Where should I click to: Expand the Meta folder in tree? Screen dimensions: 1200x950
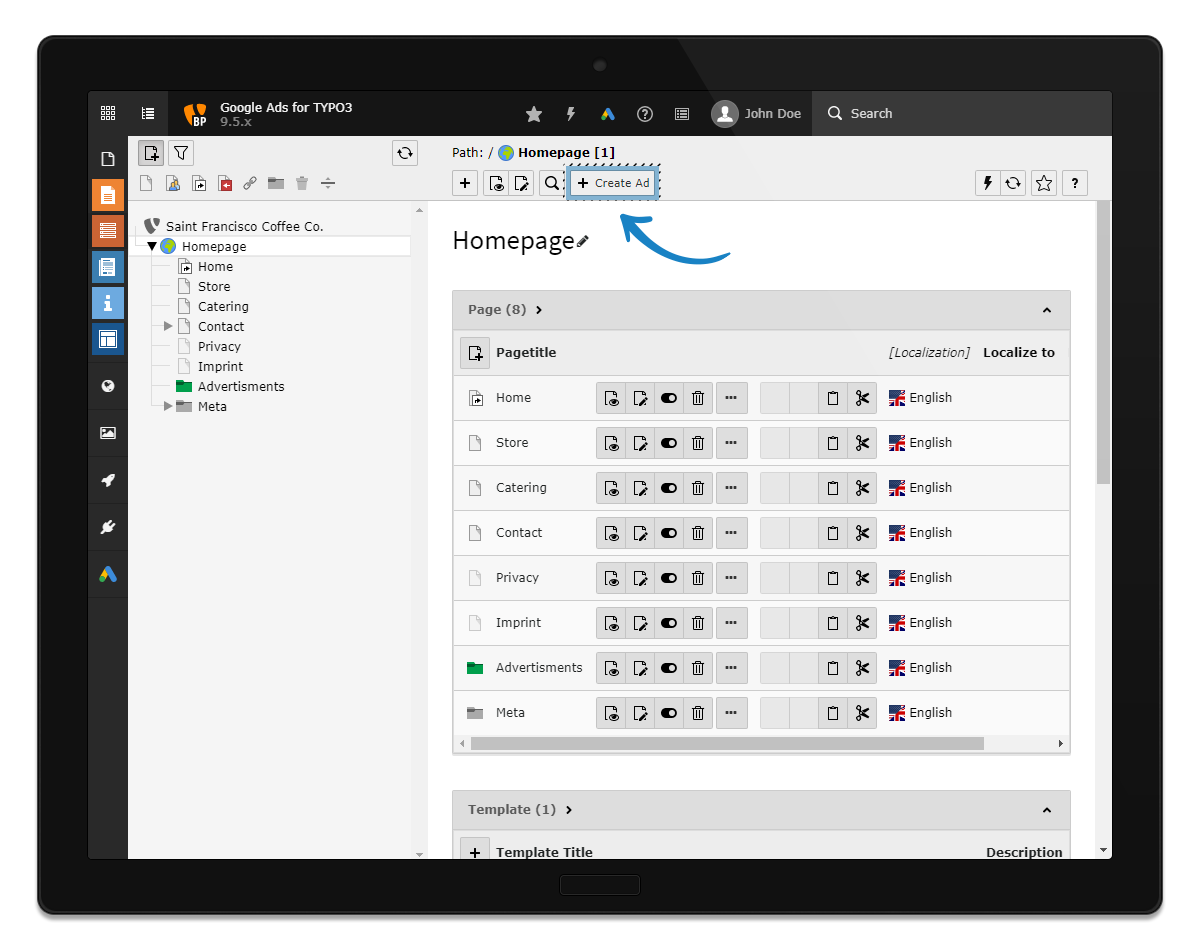[168, 407]
